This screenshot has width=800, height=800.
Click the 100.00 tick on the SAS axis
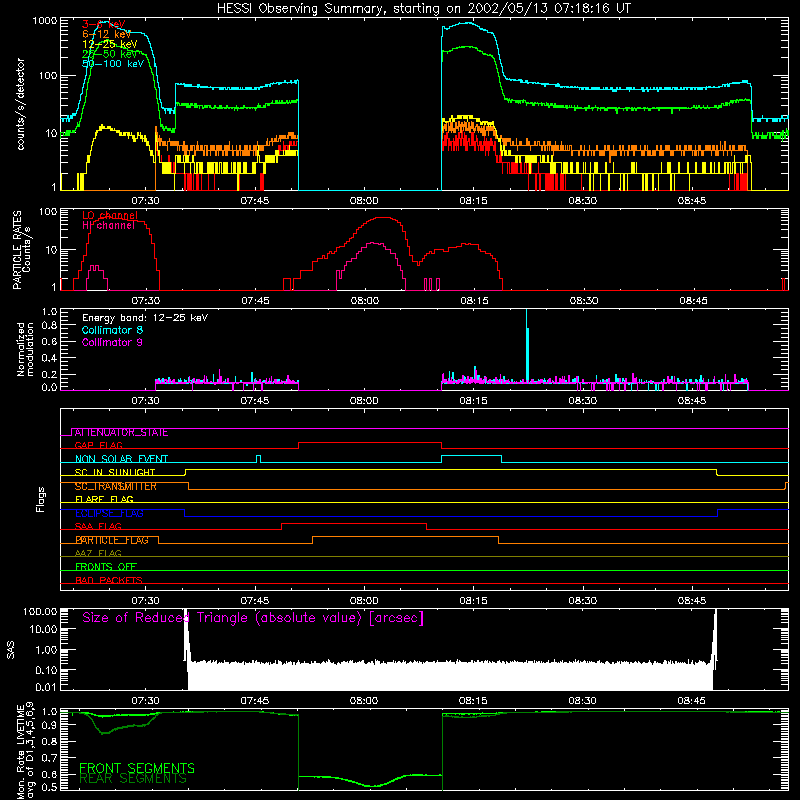(x=40, y=612)
